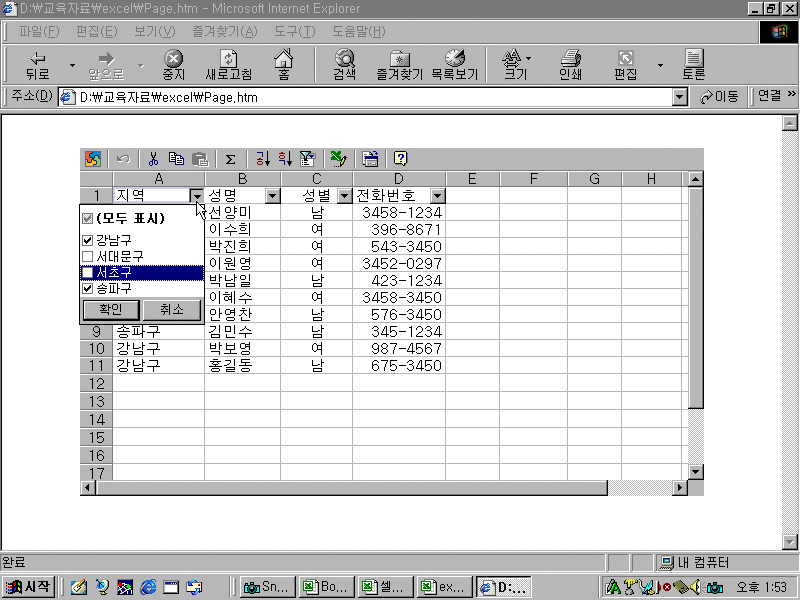Click the Cut scissors icon in spreadsheet toolbar
Viewport: 800px width, 600px height.
point(153,159)
